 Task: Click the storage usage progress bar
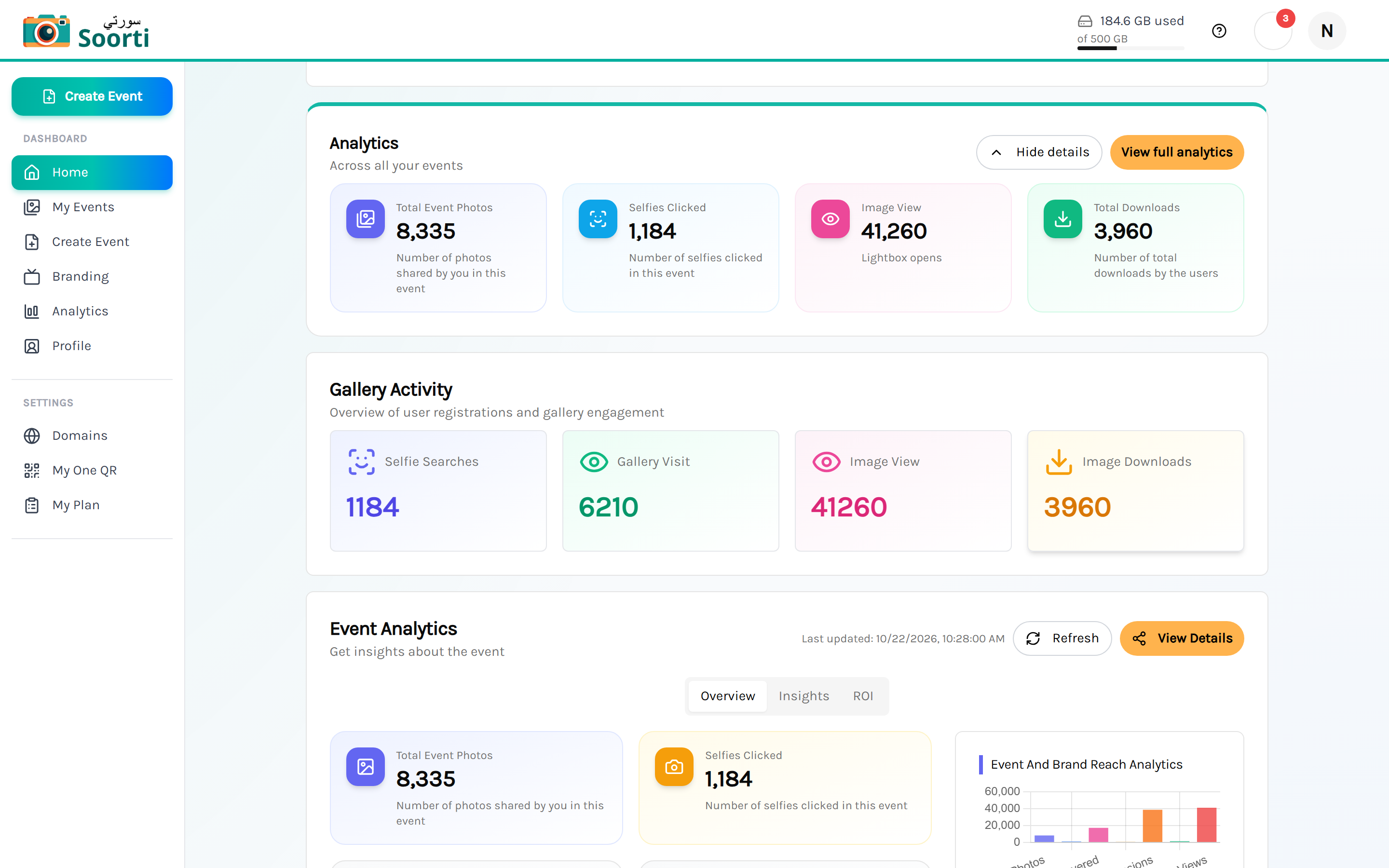pos(1130,48)
